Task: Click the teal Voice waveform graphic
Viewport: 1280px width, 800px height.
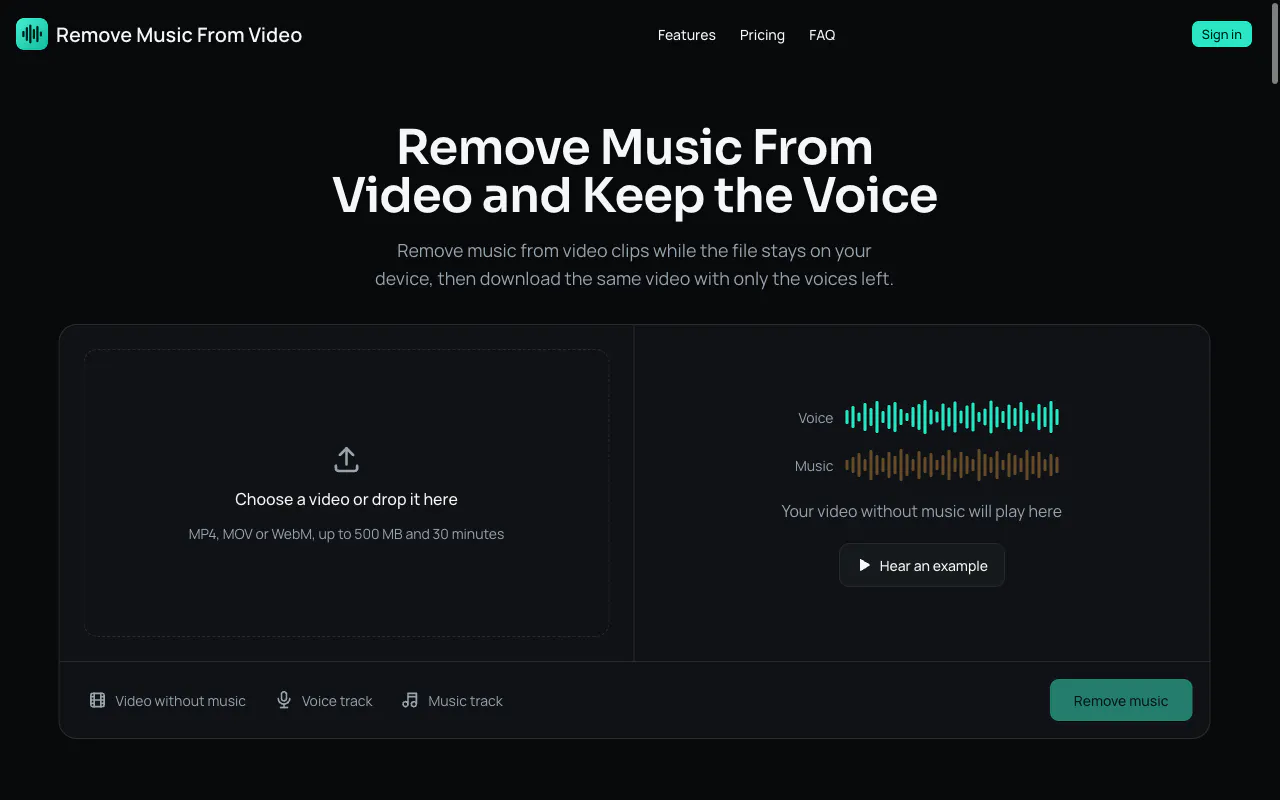Action: pyautogui.click(x=952, y=417)
